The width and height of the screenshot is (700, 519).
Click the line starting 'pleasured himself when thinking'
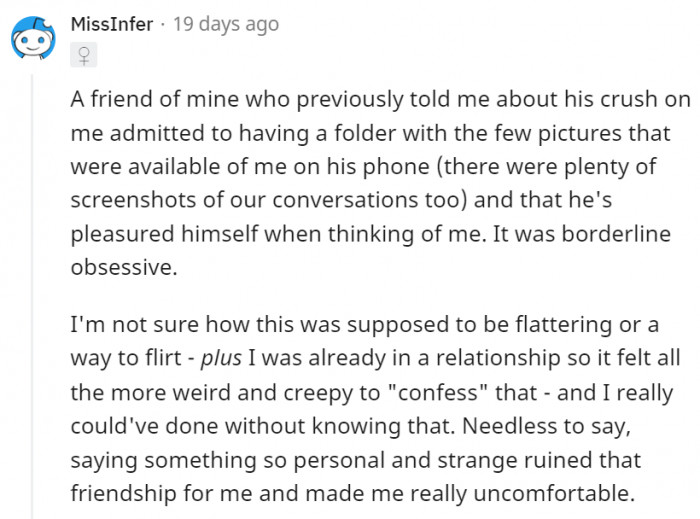click(x=371, y=234)
